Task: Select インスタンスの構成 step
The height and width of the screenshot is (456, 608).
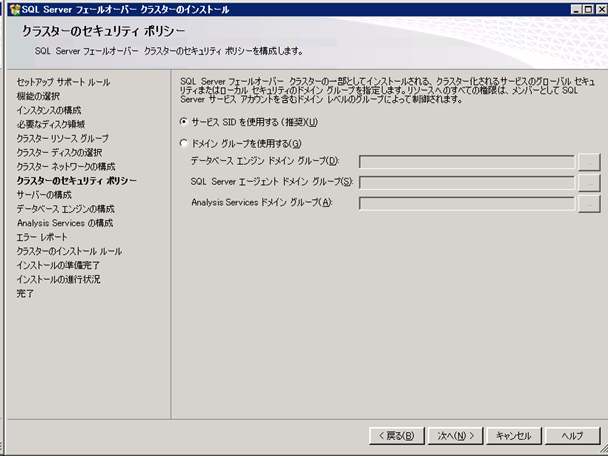Action: click(49, 110)
